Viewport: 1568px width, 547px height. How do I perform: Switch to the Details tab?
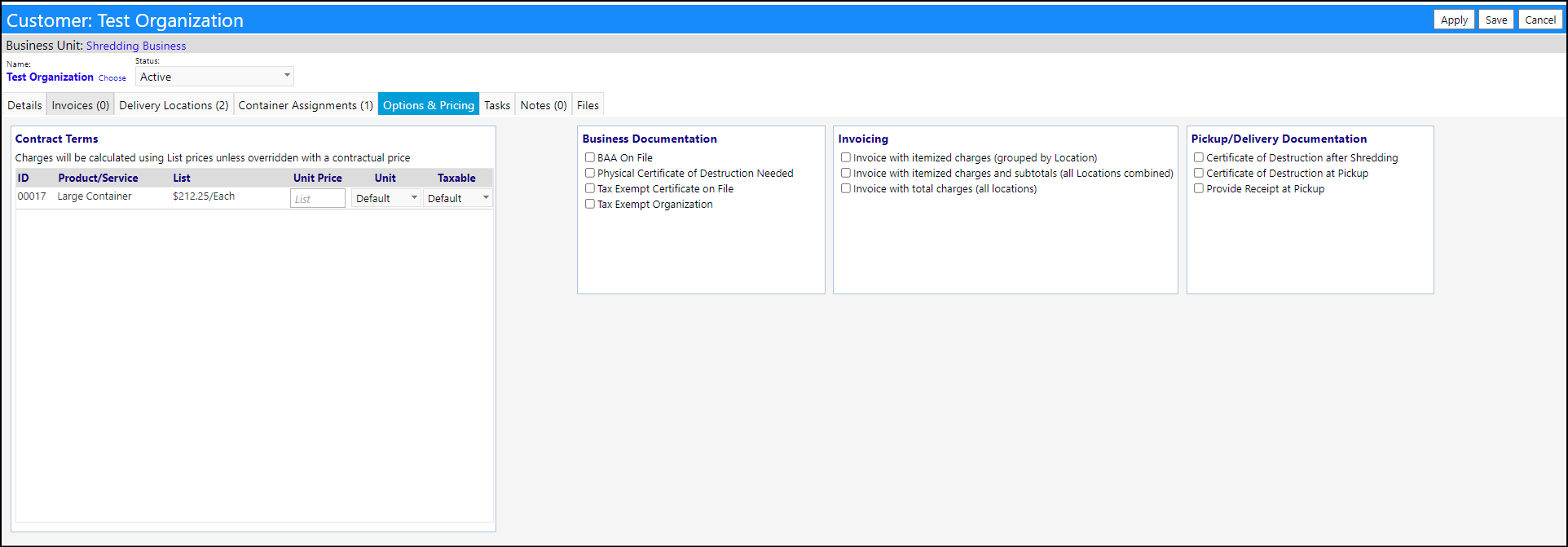(x=24, y=105)
